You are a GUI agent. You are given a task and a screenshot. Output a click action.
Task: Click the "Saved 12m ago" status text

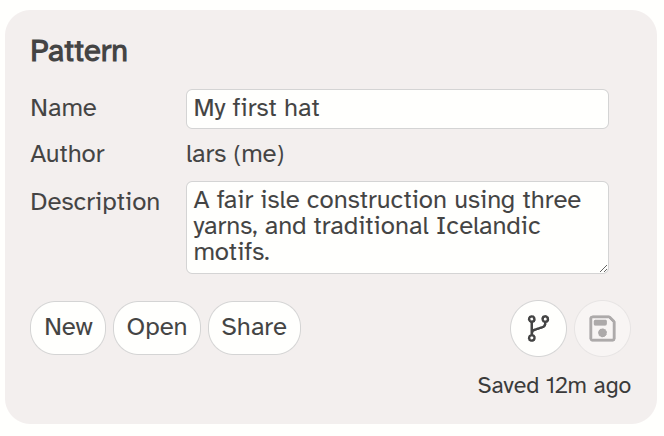click(x=554, y=386)
